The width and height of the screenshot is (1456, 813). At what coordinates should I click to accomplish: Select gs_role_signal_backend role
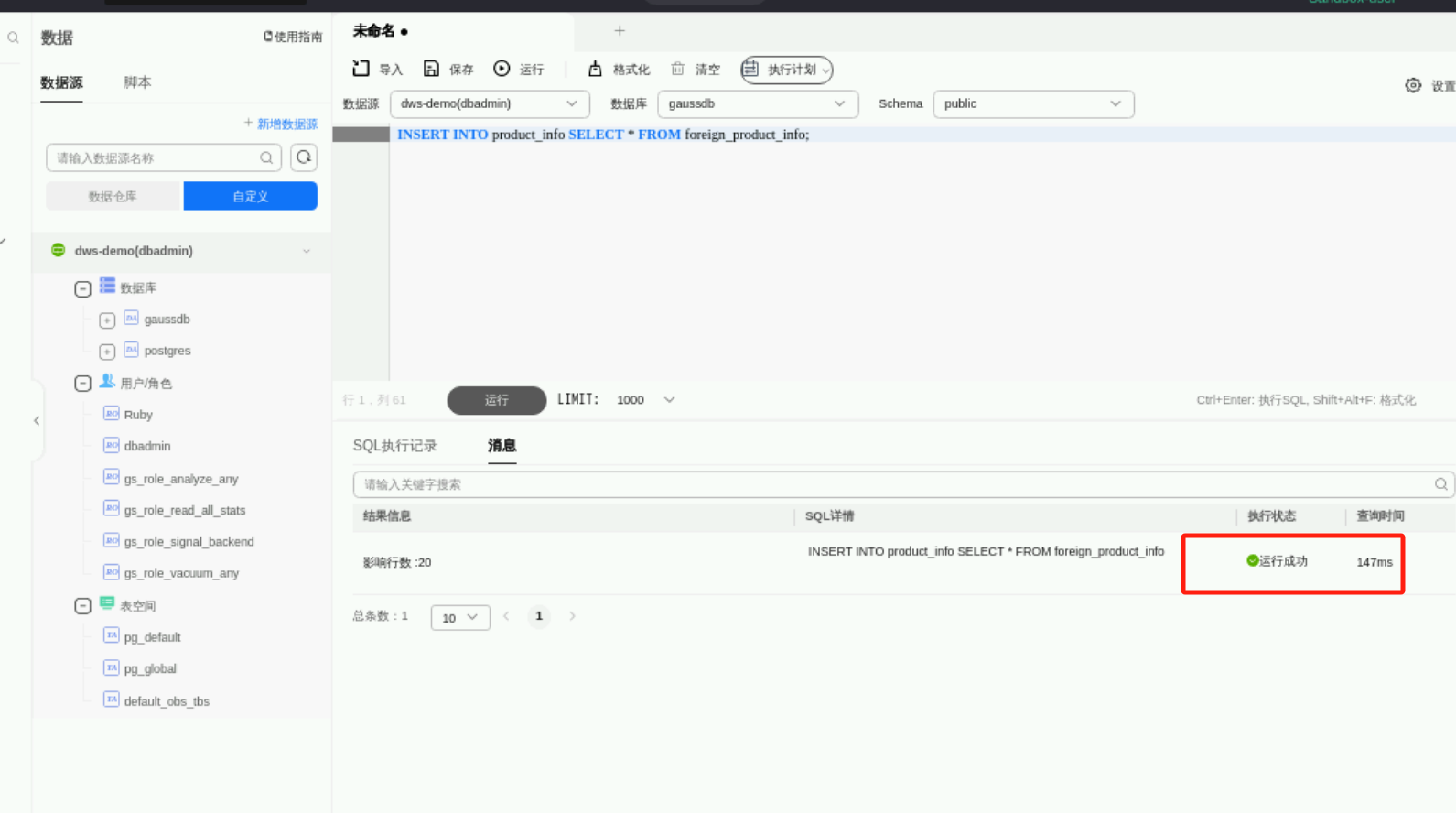(x=189, y=541)
